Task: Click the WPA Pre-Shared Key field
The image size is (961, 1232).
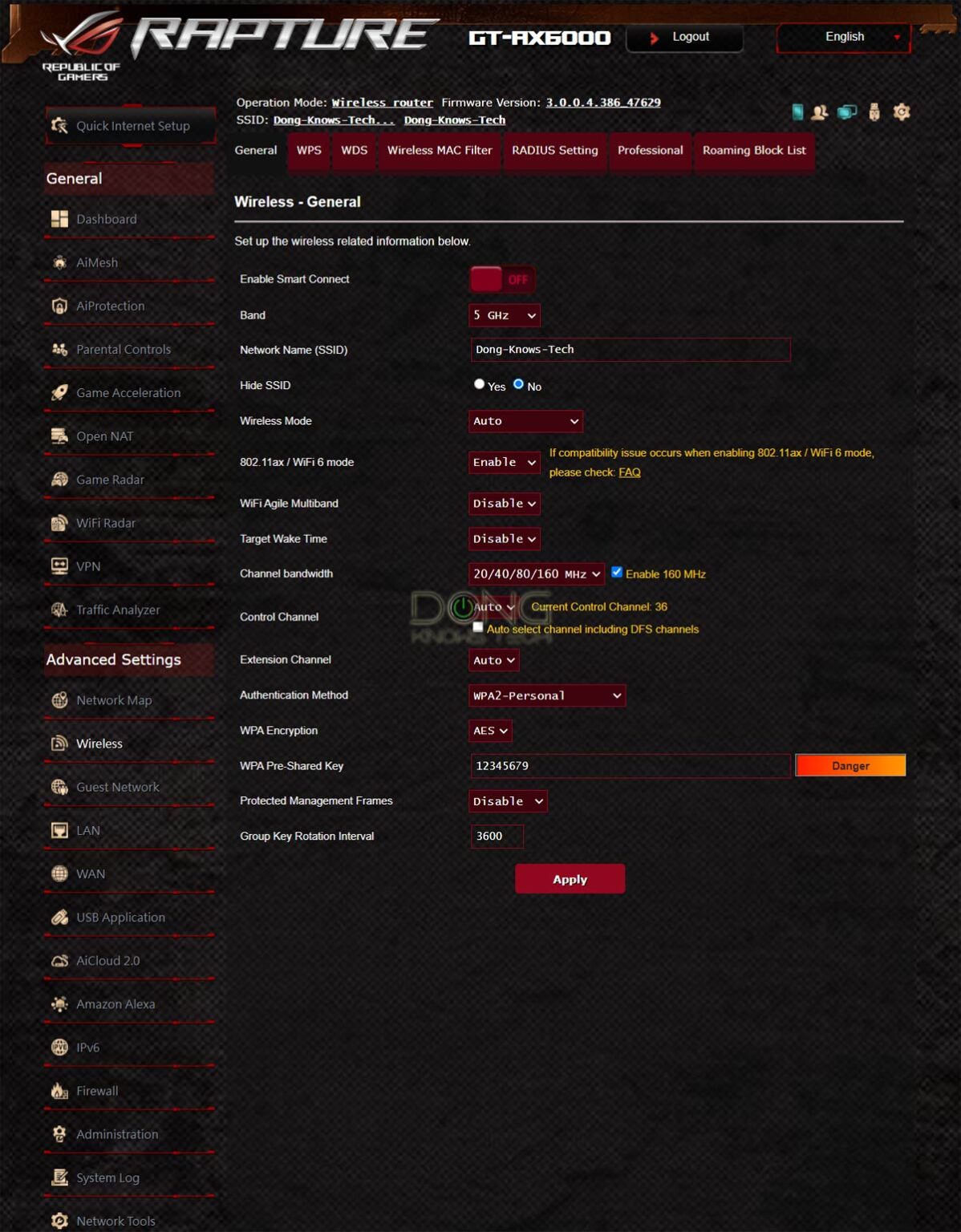Action: (x=631, y=766)
